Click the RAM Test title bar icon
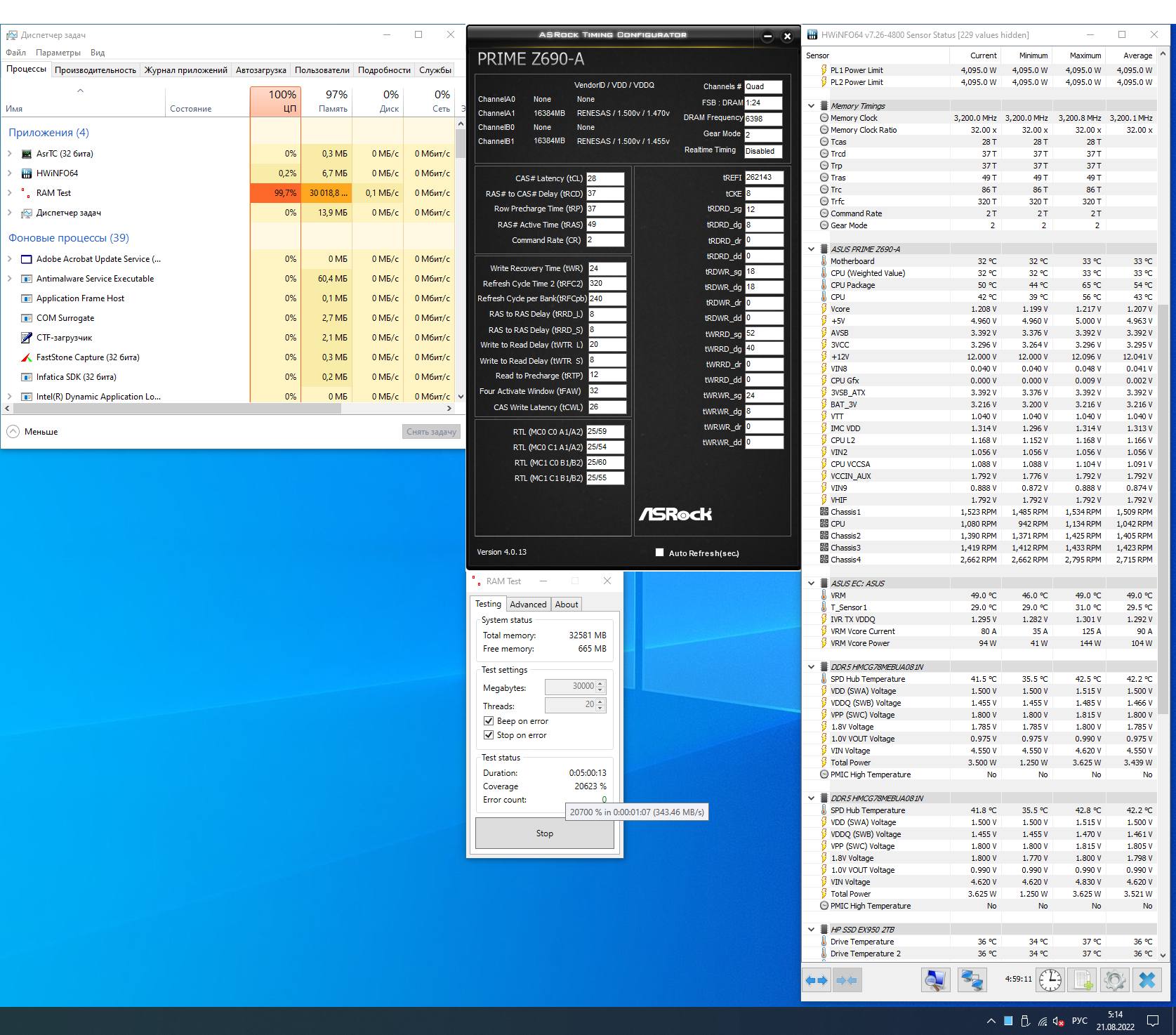Viewport: 1176px width, 1035px height. [x=476, y=581]
